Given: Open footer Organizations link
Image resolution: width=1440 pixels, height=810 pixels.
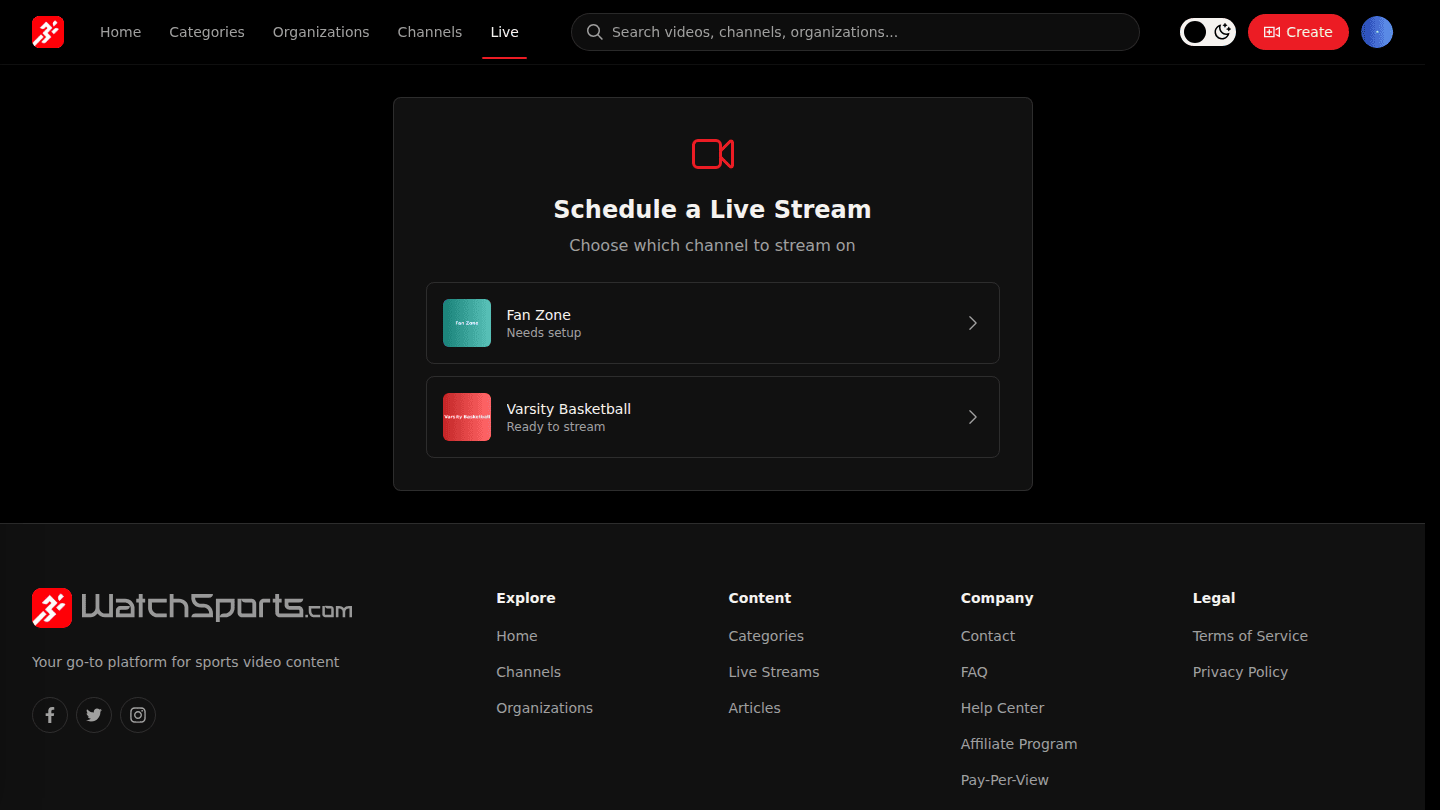Looking at the screenshot, I should pos(545,708).
